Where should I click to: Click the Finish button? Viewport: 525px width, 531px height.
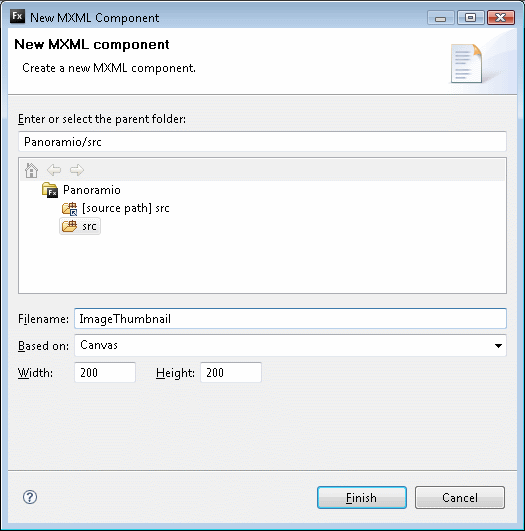point(362,497)
